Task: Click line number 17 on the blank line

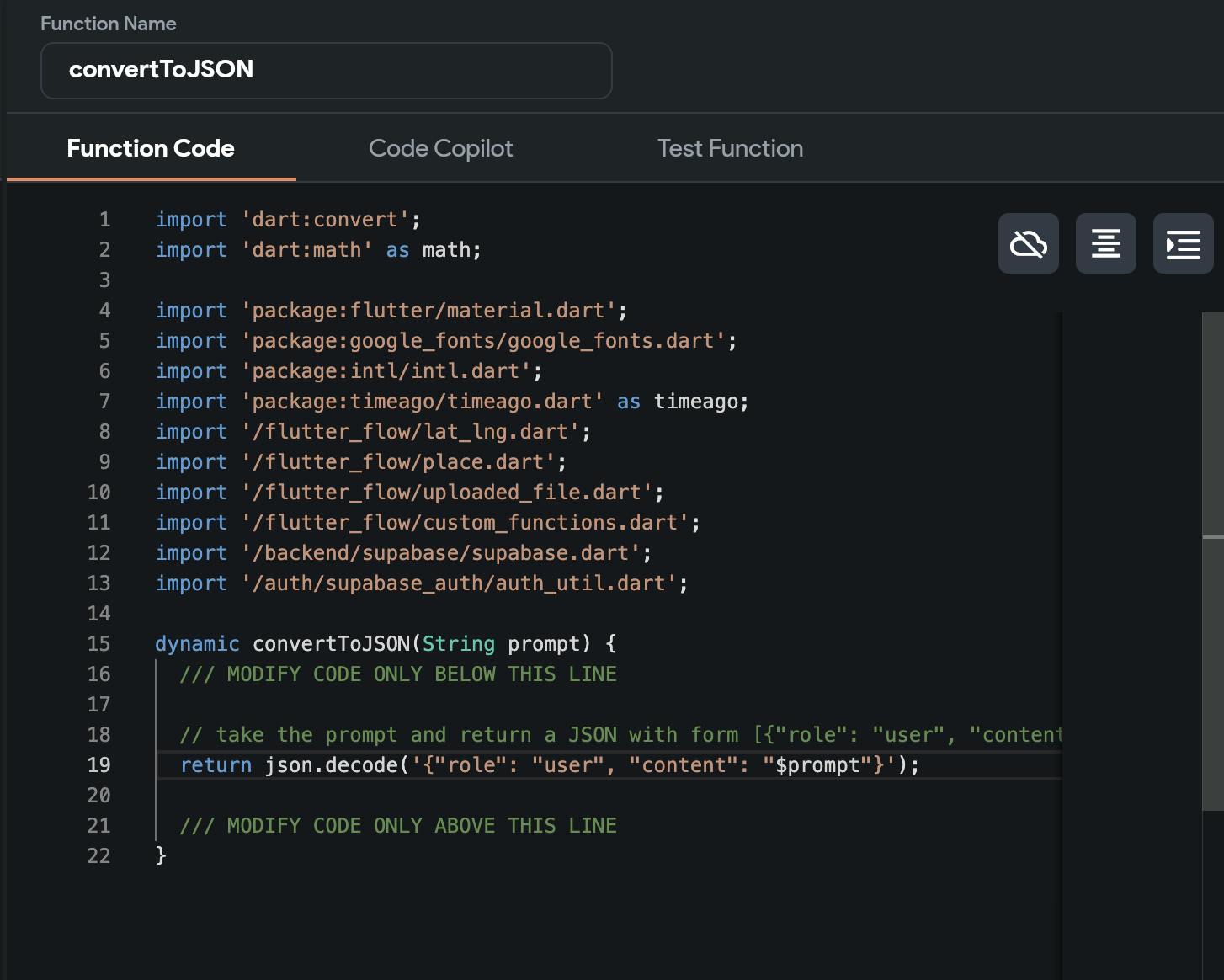Action: coord(98,705)
